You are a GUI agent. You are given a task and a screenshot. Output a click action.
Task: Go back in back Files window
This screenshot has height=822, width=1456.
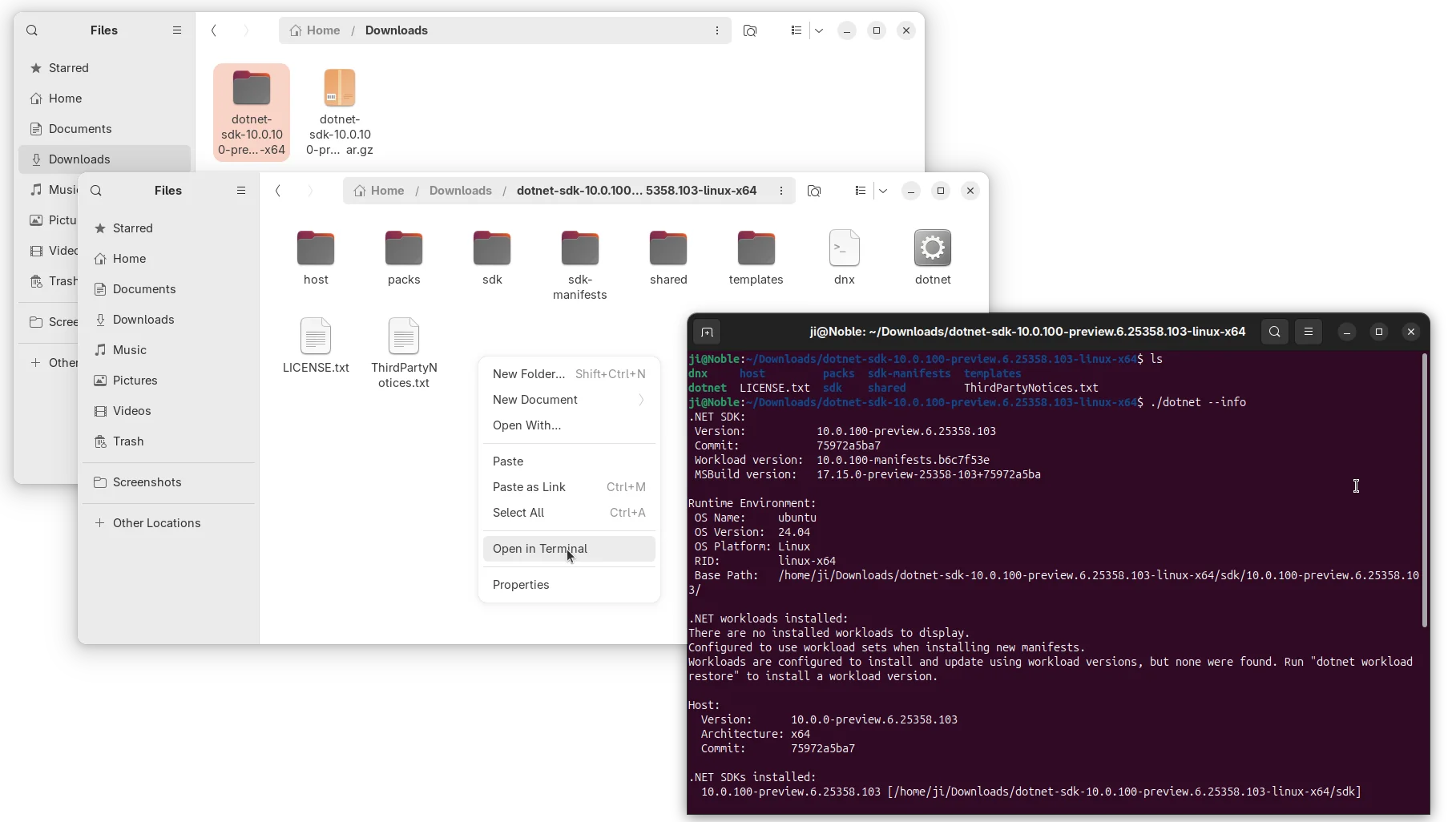(214, 30)
